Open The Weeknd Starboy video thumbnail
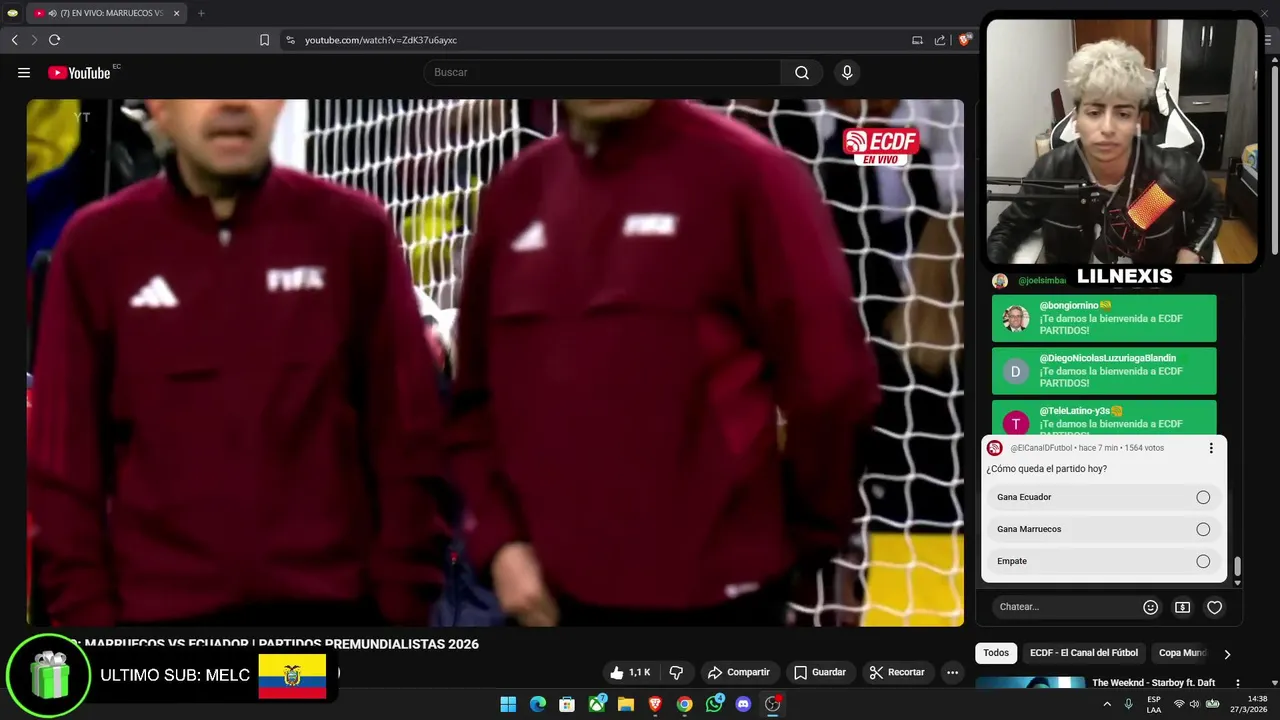Screen dimensions: 1280x720 point(1030,684)
